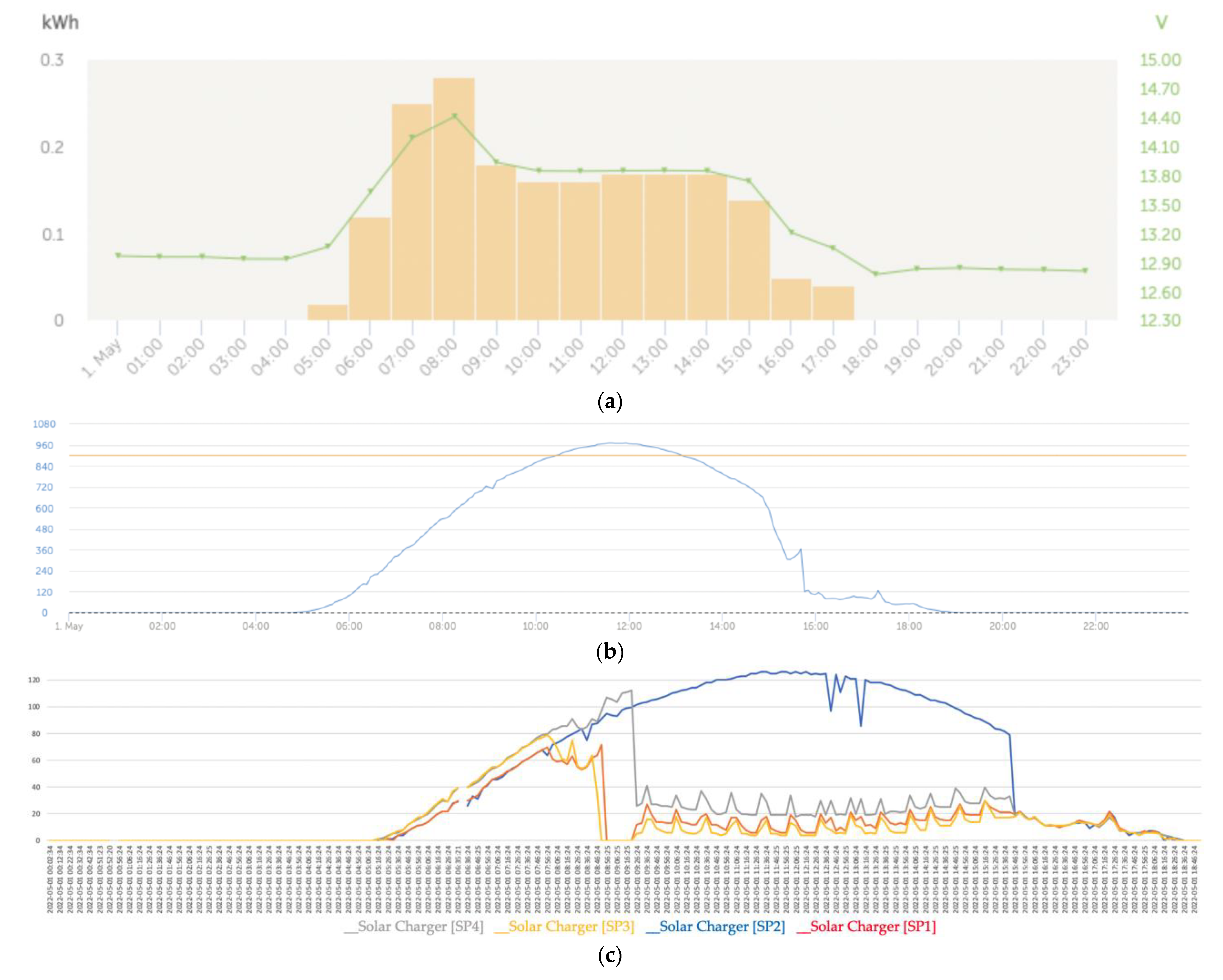The width and height of the screenshot is (1223, 980).
Task: Click the 12:00 tick label in chart (b)
Action: coord(629,626)
